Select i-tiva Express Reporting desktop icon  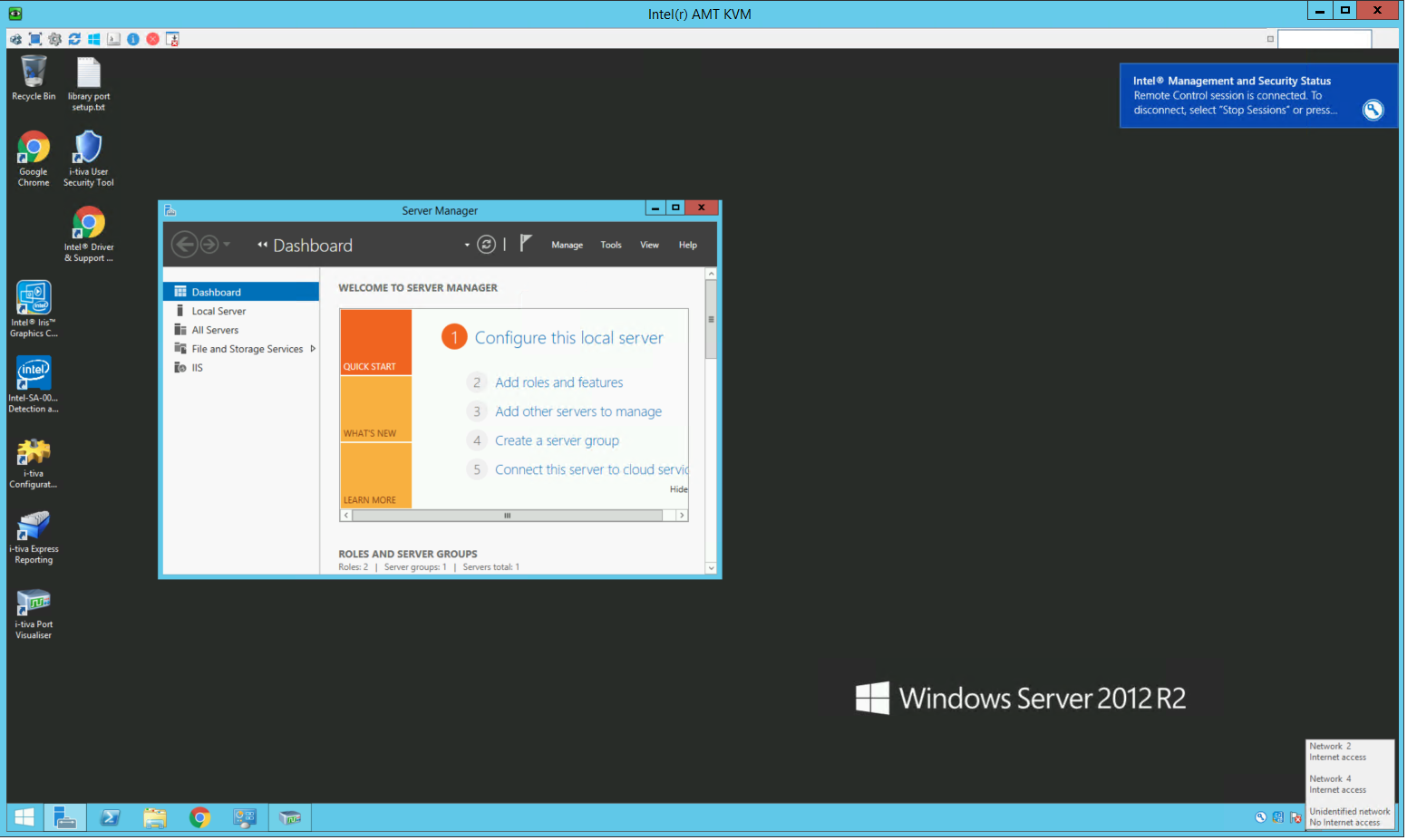coord(34,536)
